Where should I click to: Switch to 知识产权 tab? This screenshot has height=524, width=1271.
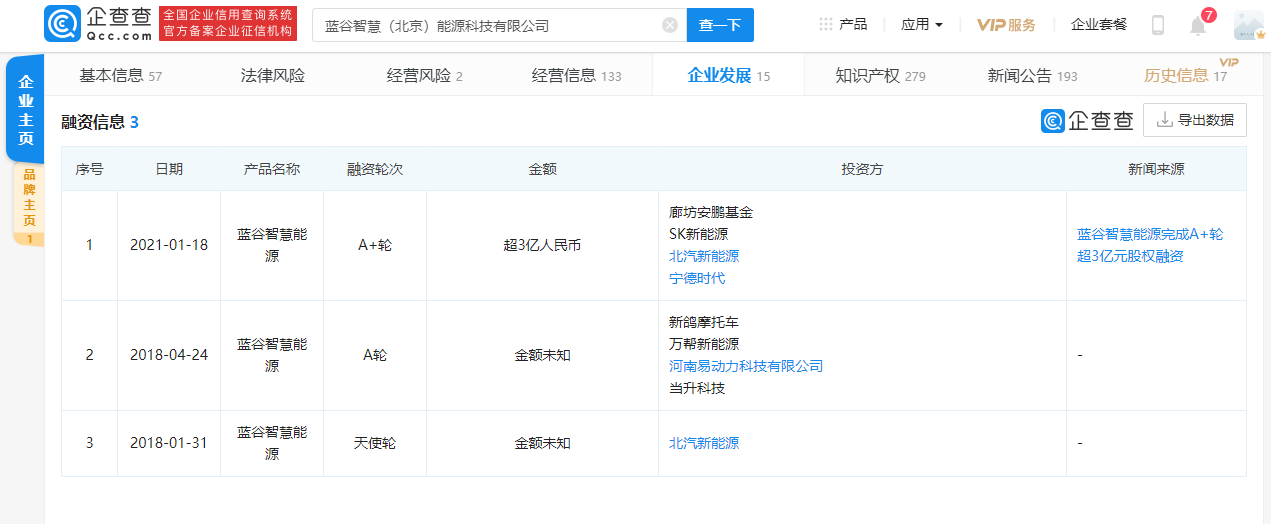tap(880, 75)
